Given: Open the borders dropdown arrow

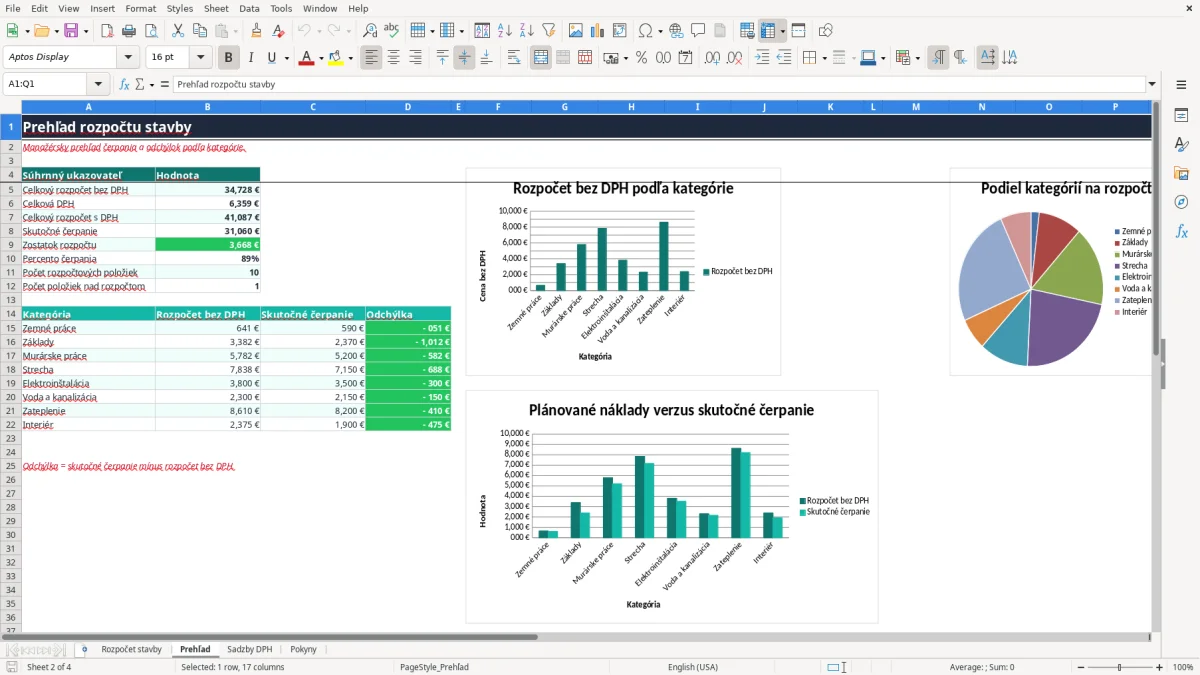Looking at the screenshot, I should 824,58.
